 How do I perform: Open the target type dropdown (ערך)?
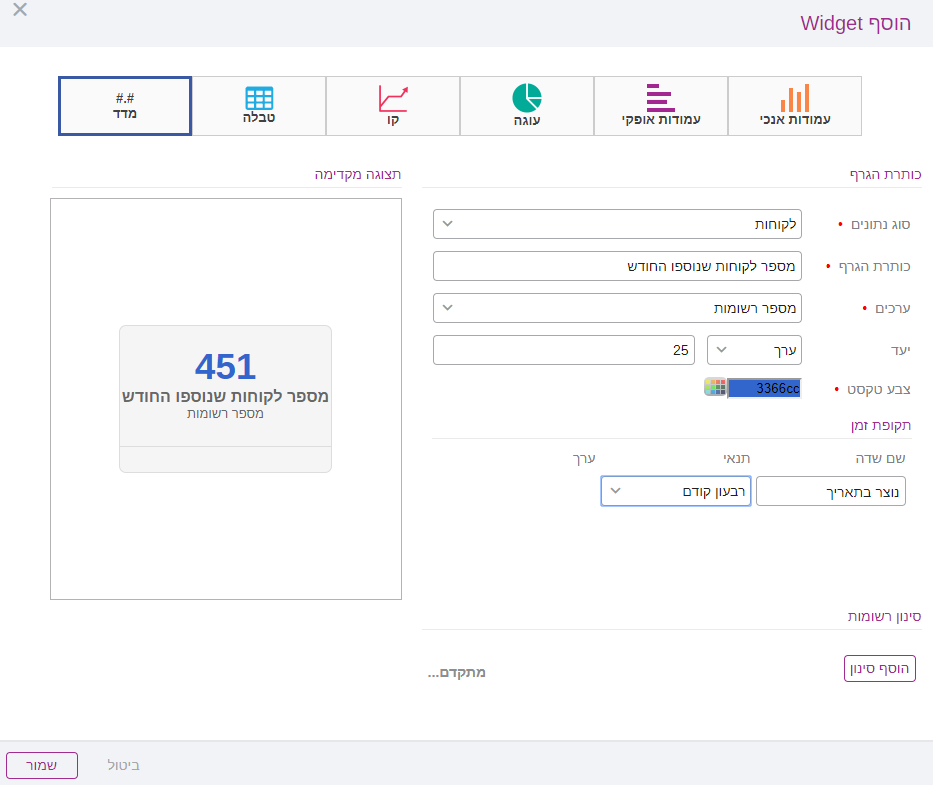tap(754, 350)
